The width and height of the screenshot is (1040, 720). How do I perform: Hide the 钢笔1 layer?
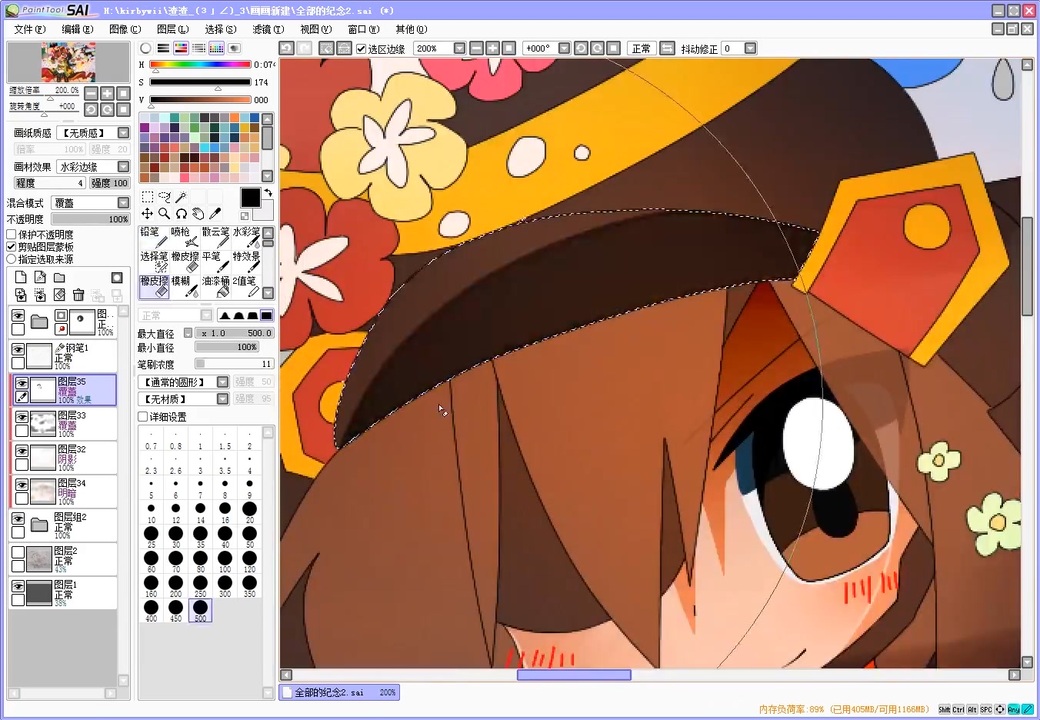(x=18, y=349)
